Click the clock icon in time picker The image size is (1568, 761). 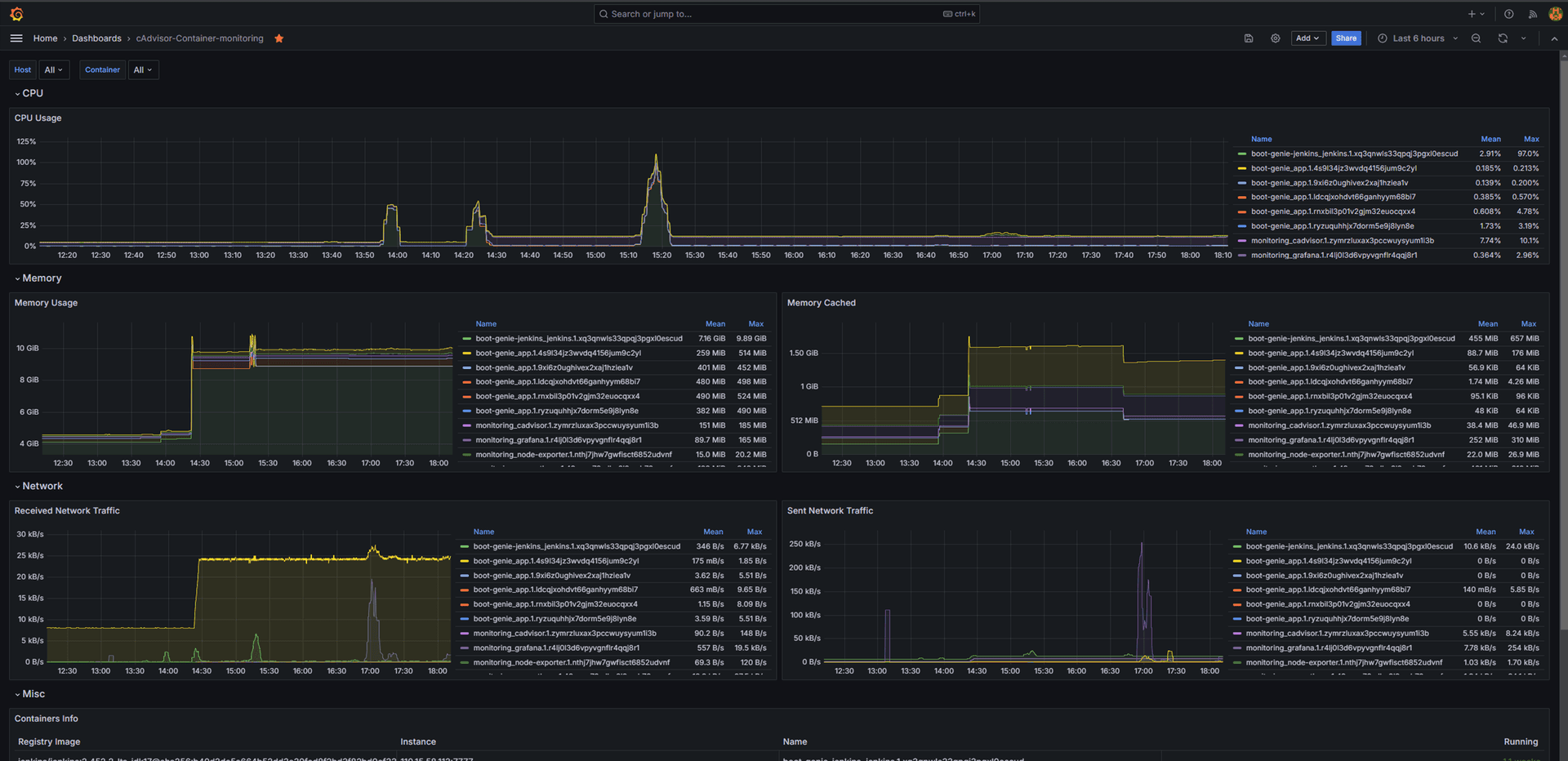[1383, 38]
